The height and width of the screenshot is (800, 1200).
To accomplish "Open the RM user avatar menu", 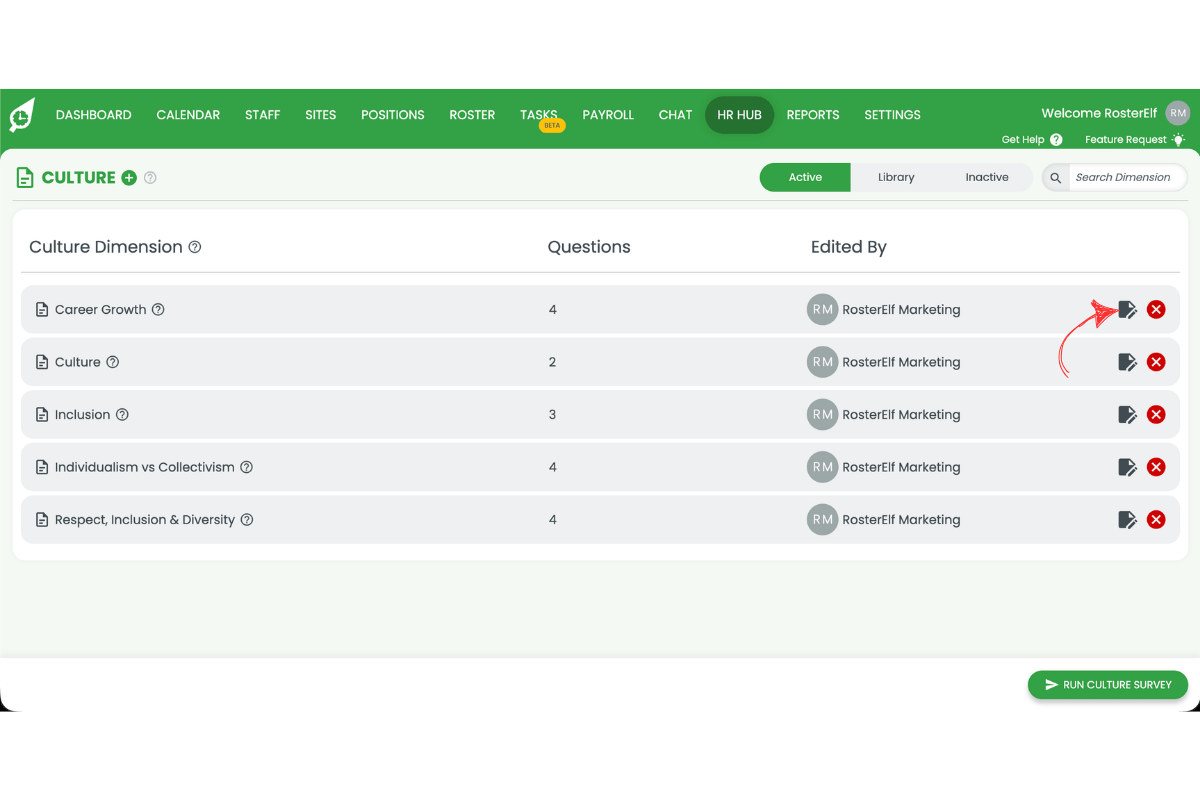I will click(1178, 113).
